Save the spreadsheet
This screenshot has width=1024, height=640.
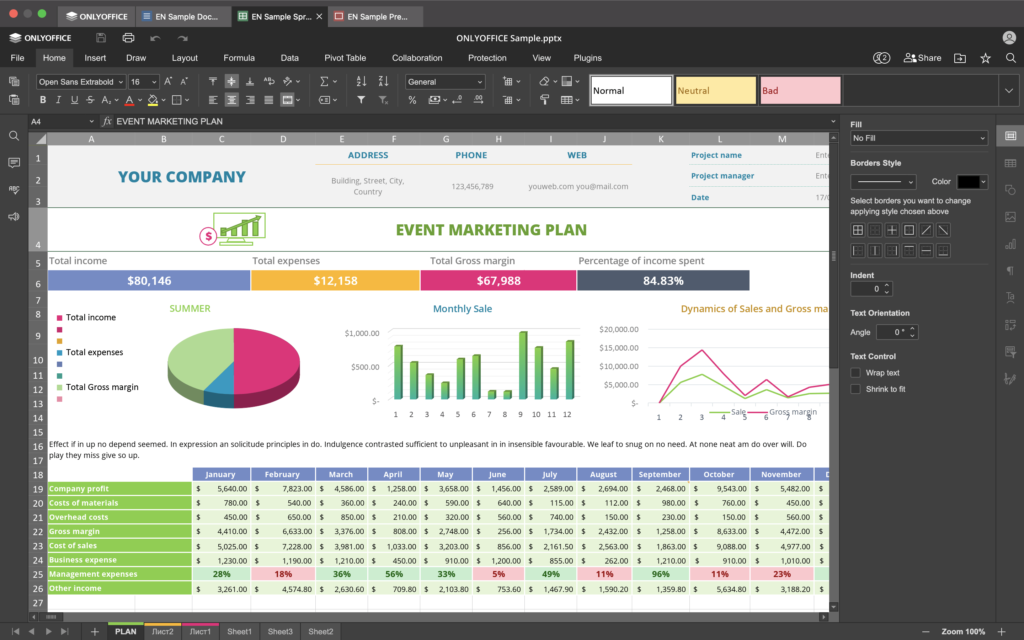101,38
